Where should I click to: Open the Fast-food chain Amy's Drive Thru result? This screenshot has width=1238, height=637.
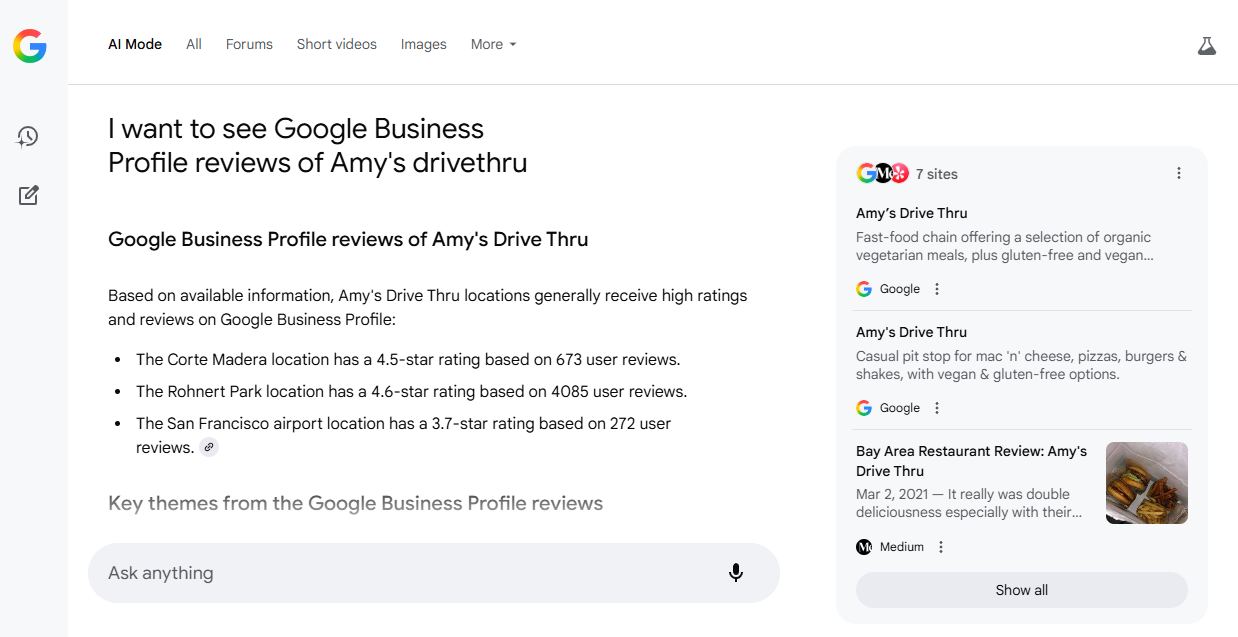click(x=1022, y=234)
